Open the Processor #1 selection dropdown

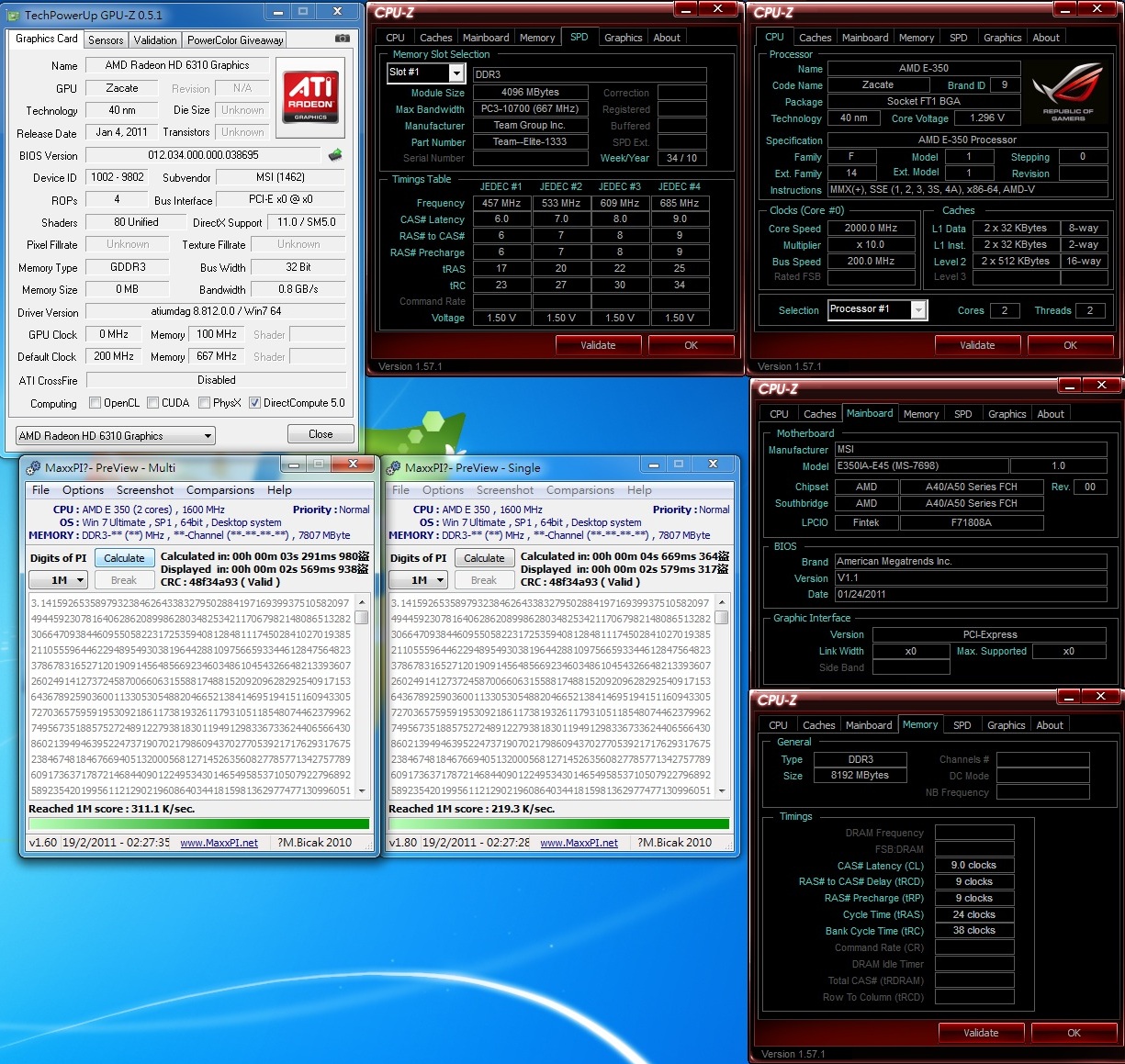click(x=877, y=310)
